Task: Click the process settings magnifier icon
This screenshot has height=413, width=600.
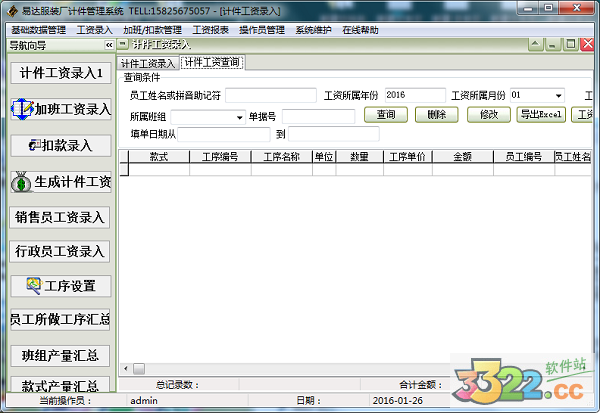Action: pyautogui.click(x=34, y=286)
